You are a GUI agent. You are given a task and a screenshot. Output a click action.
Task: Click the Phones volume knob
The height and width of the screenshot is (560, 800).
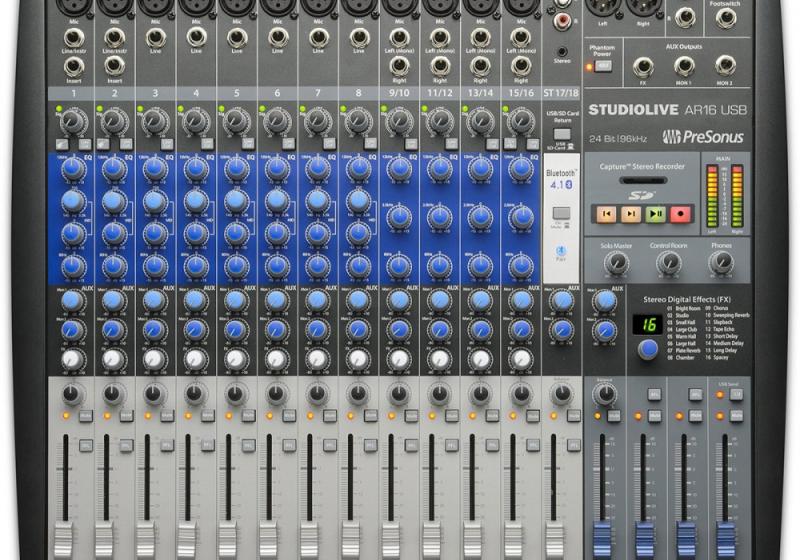720,263
